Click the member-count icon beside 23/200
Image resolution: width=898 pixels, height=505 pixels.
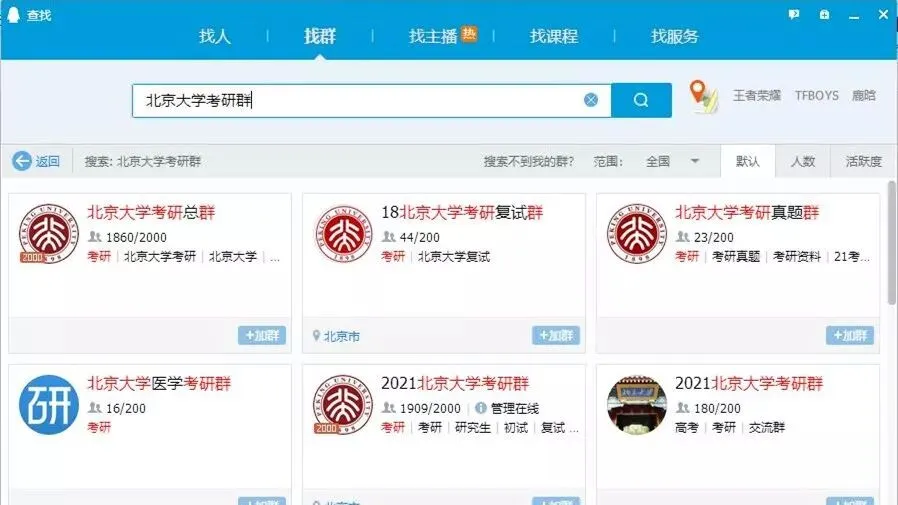[683, 236]
